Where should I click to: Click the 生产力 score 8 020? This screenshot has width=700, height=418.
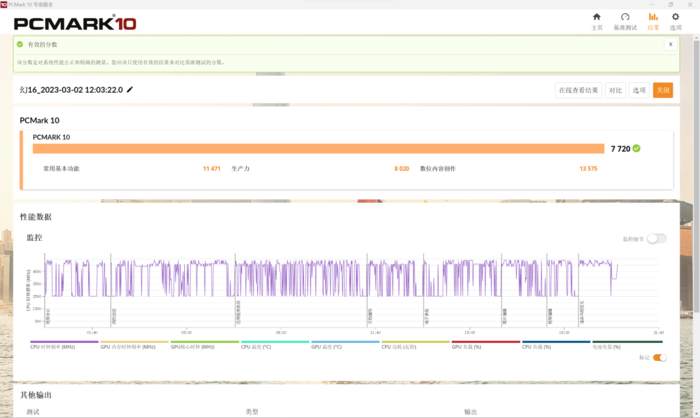[401, 168]
